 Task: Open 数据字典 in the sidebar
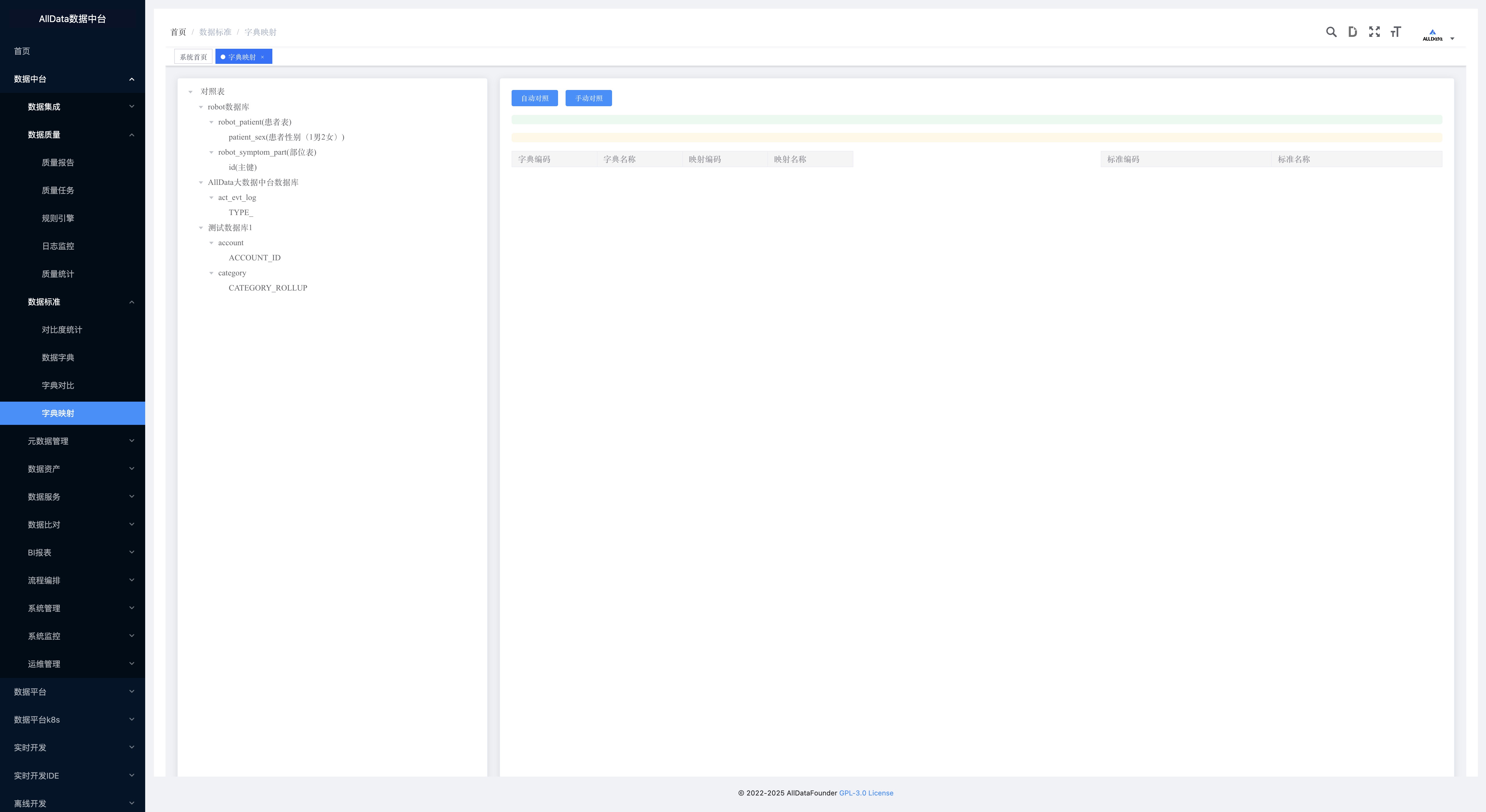(x=73, y=358)
